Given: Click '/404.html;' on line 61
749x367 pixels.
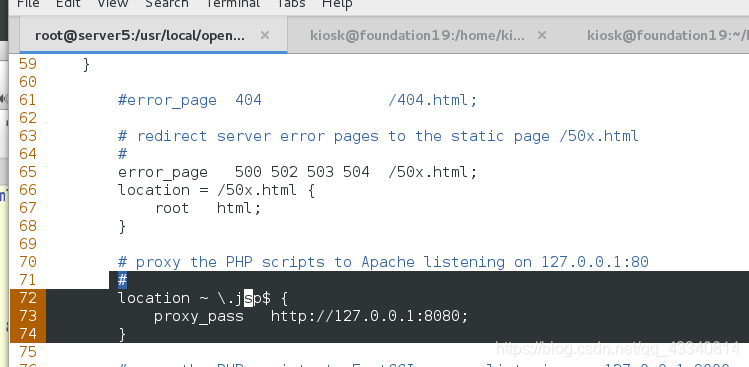Looking at the screenshot, I should click(433, 100).
